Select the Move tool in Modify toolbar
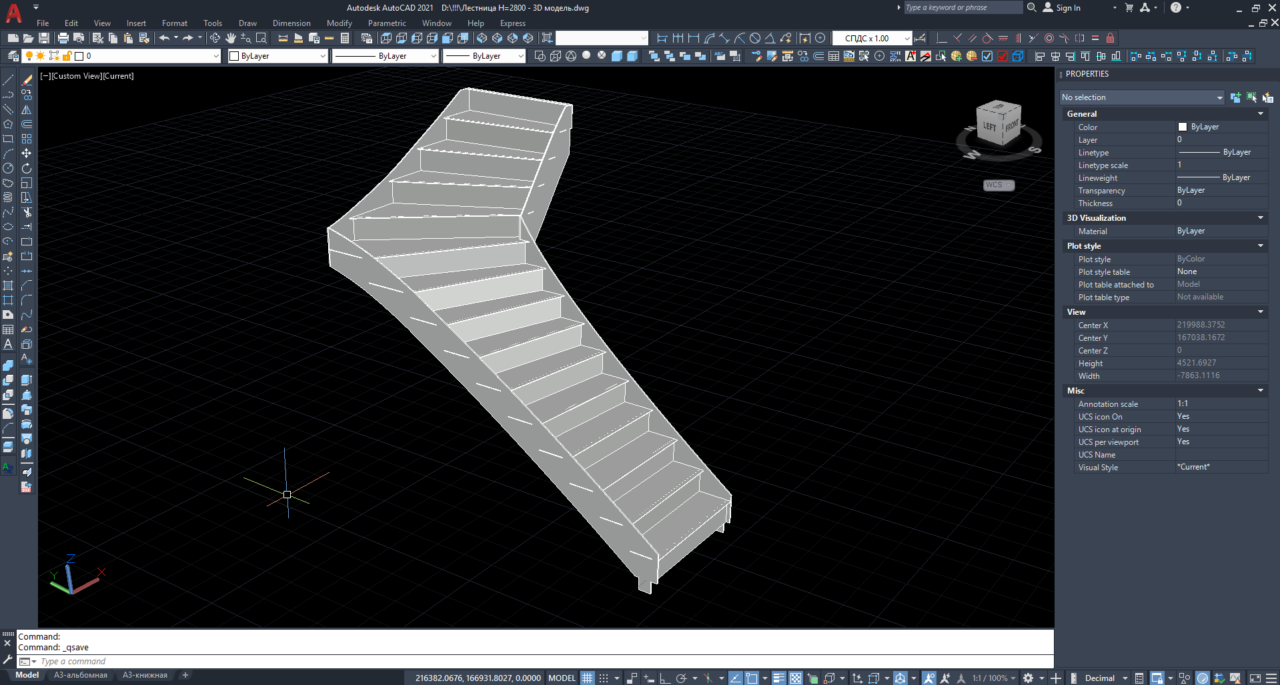Image resolution: width=1280 pixels, height=685 pixels. (x=27, y=153)
